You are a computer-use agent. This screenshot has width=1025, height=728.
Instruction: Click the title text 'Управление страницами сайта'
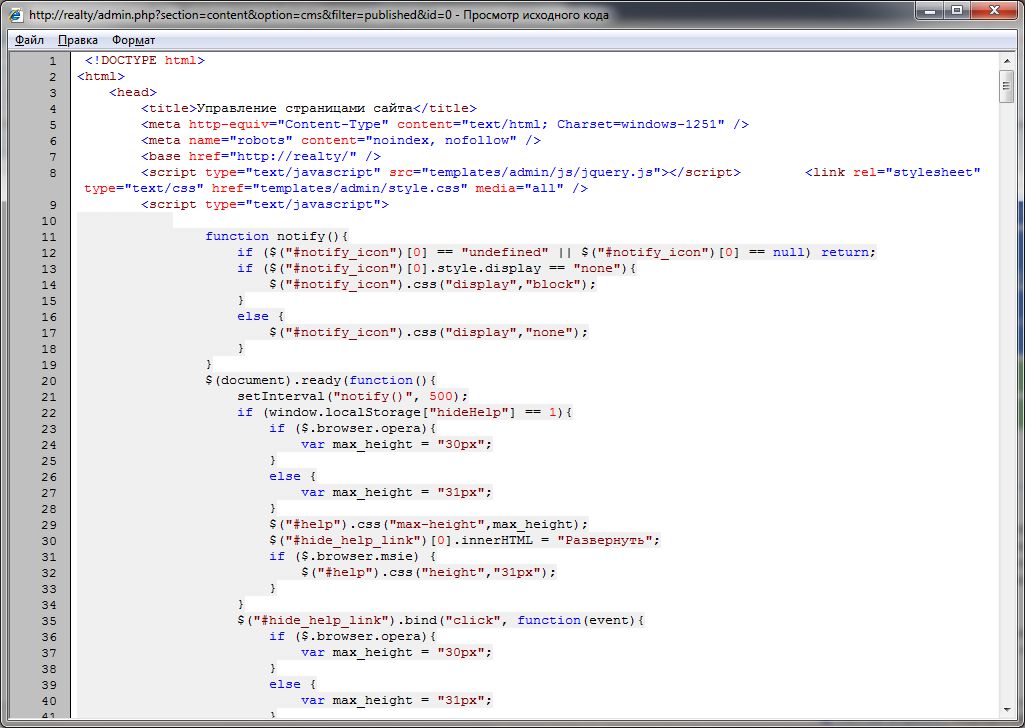pos(305,108)
